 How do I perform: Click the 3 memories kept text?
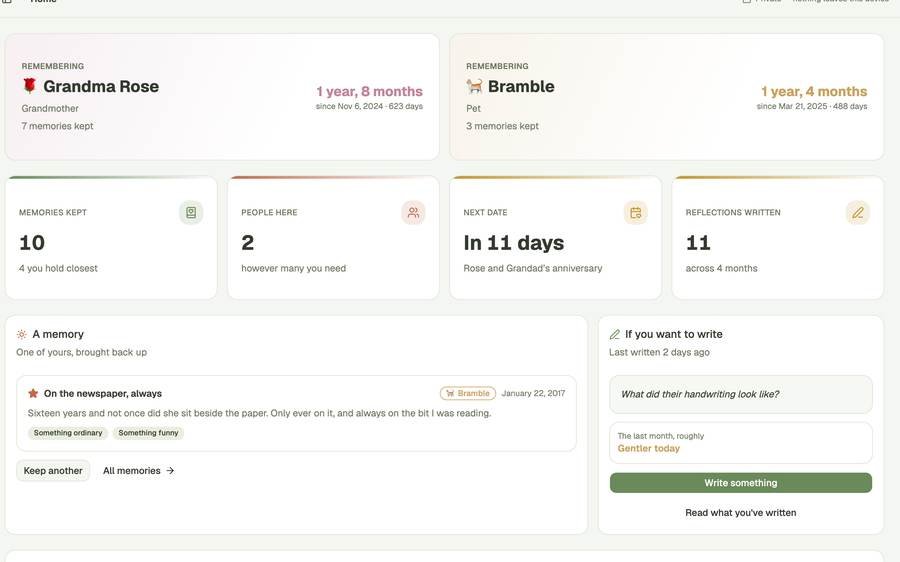click(502, 126)
